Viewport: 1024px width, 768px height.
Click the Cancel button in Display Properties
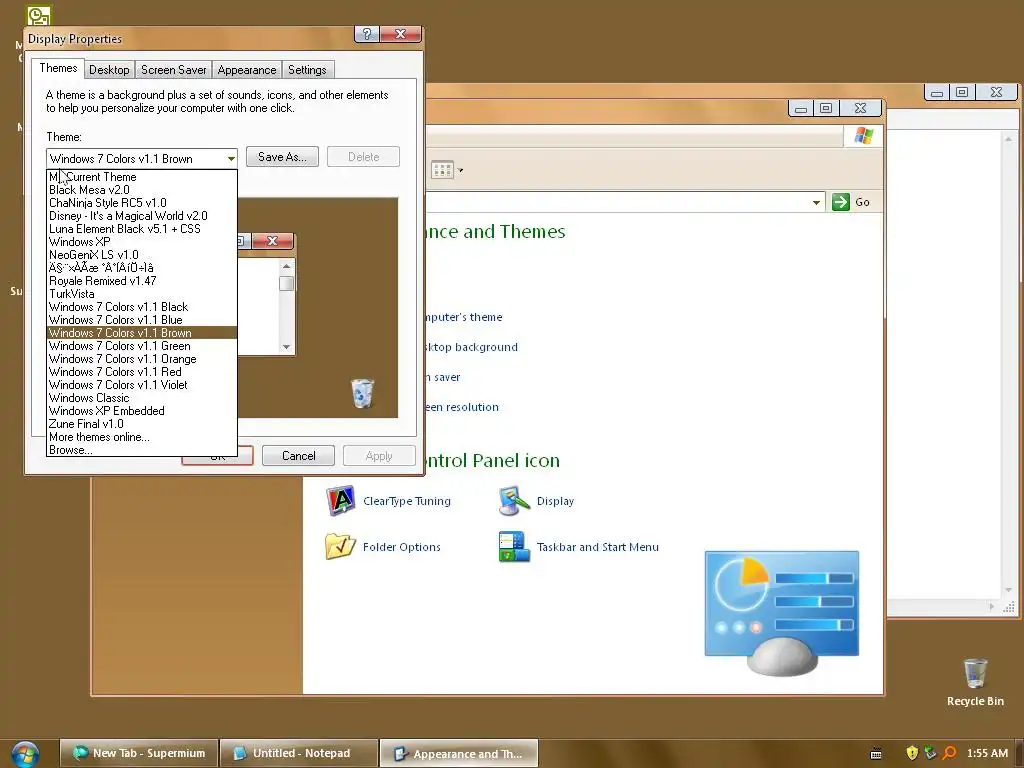298,456
